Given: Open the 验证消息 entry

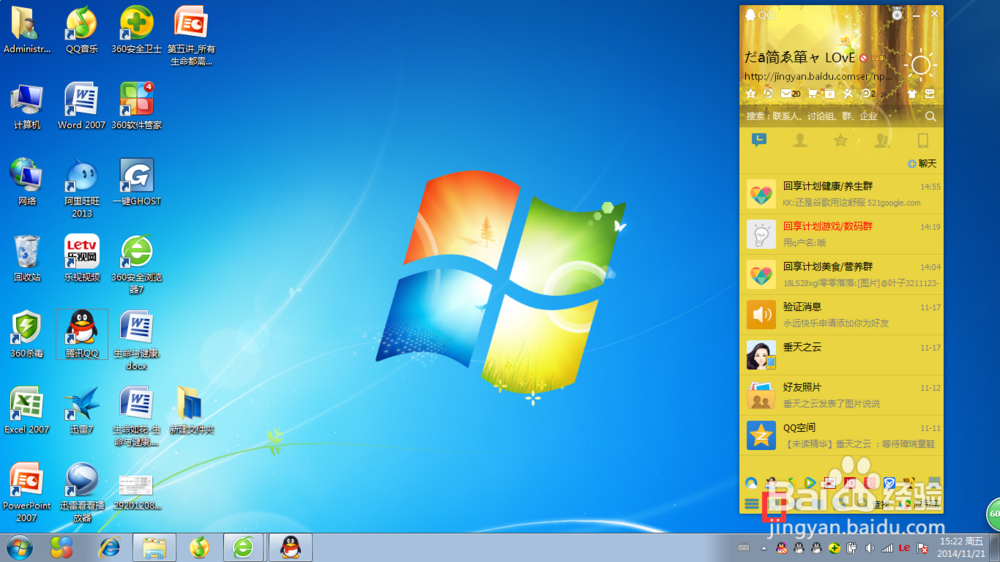Looking at the screenshot, I should pyautogui.click(x=841, y=314).
